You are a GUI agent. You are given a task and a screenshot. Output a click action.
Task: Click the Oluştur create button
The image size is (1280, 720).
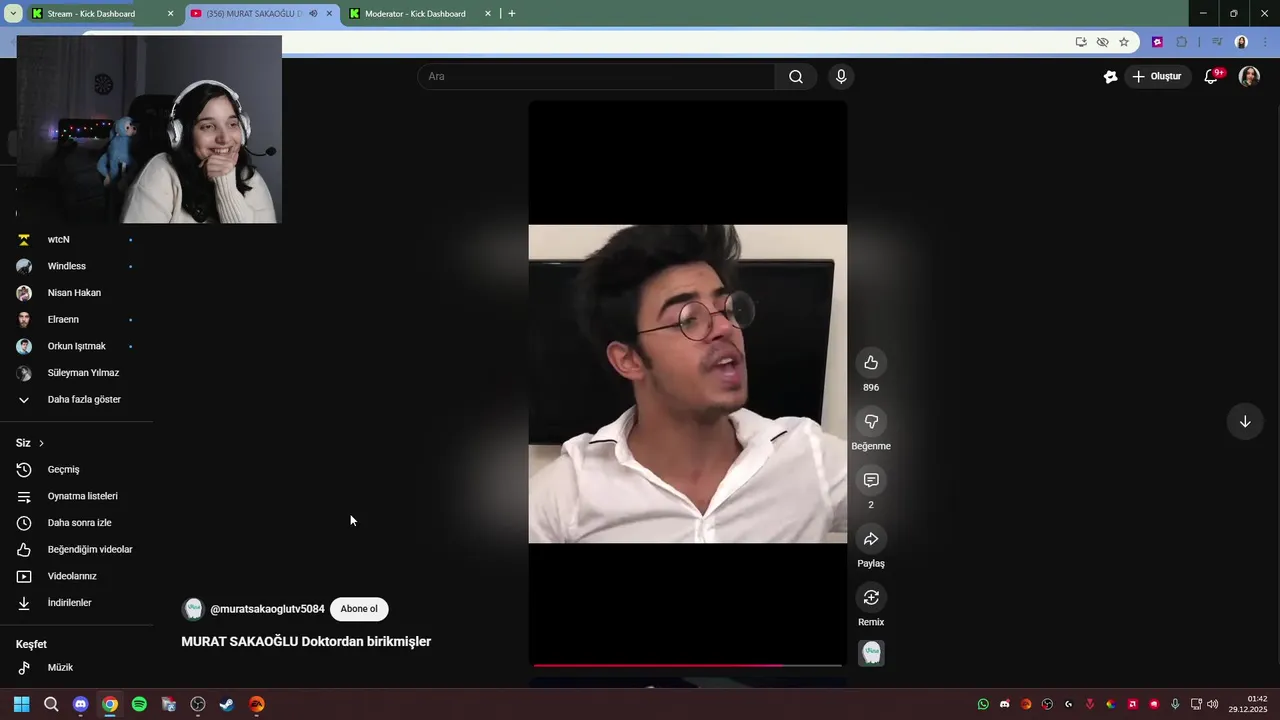pos(1157,77)
